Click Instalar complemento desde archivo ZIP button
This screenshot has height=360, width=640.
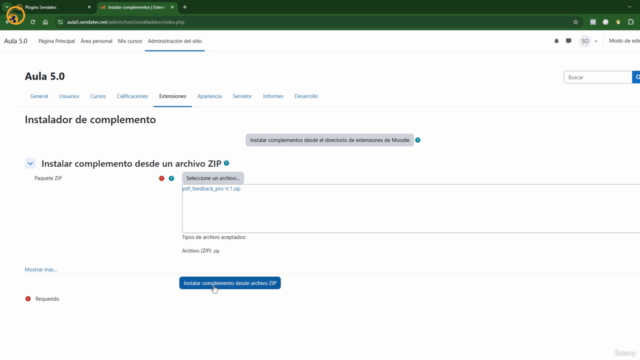[x=230, y=283]
